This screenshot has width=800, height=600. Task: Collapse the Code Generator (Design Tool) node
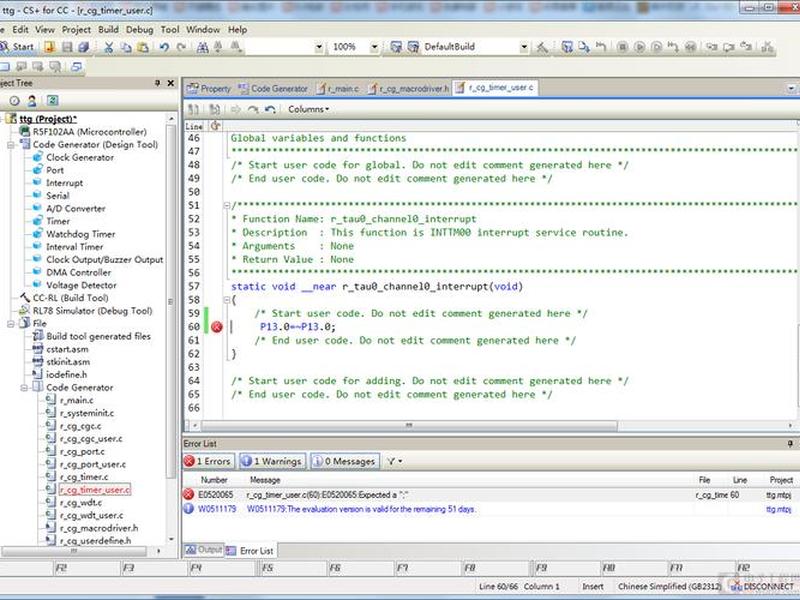(10, 145)
